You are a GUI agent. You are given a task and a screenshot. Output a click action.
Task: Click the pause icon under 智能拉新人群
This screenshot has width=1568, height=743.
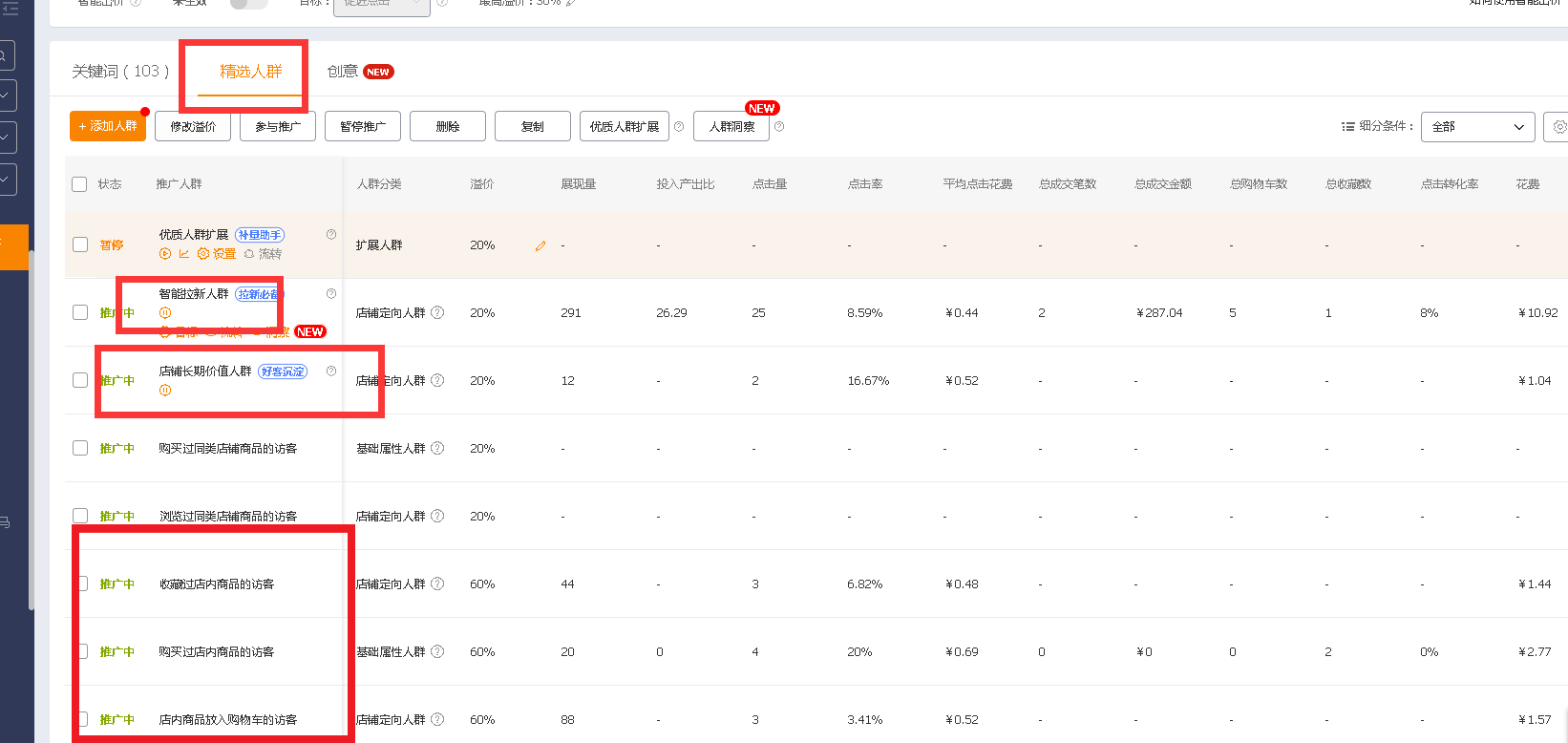point(165,313)
